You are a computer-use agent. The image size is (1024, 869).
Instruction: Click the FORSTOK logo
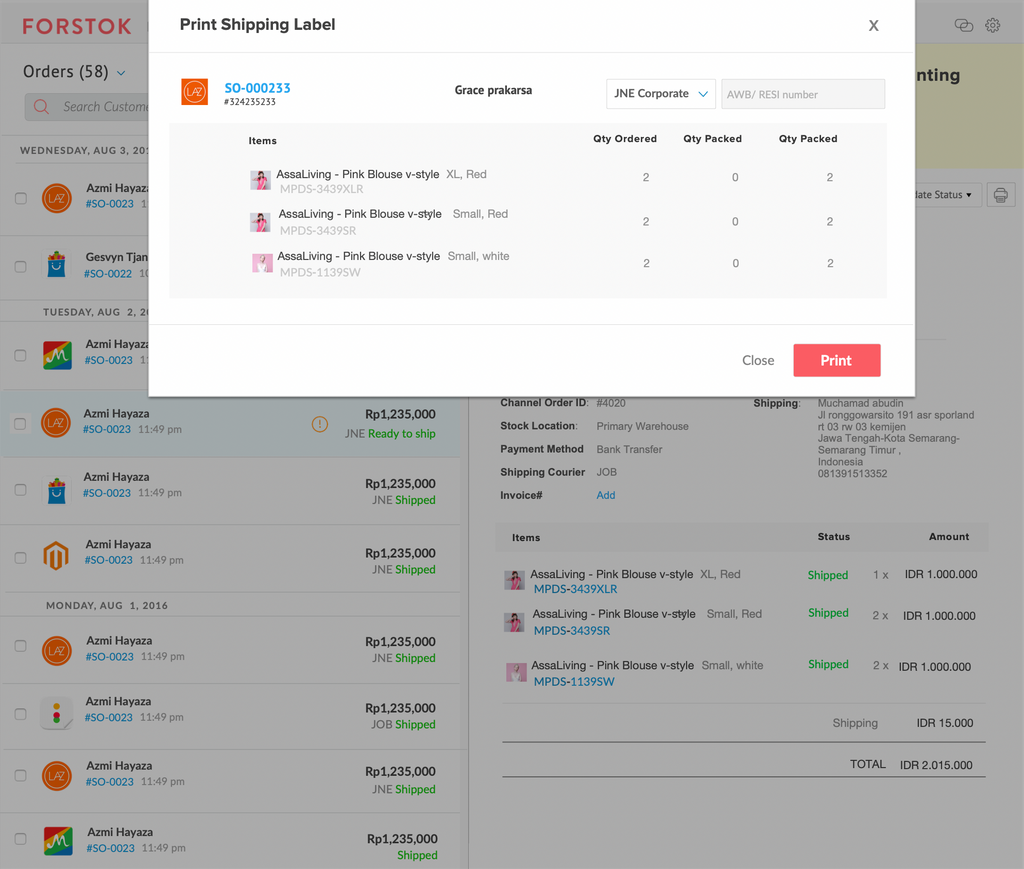click(x=76, y=26)
